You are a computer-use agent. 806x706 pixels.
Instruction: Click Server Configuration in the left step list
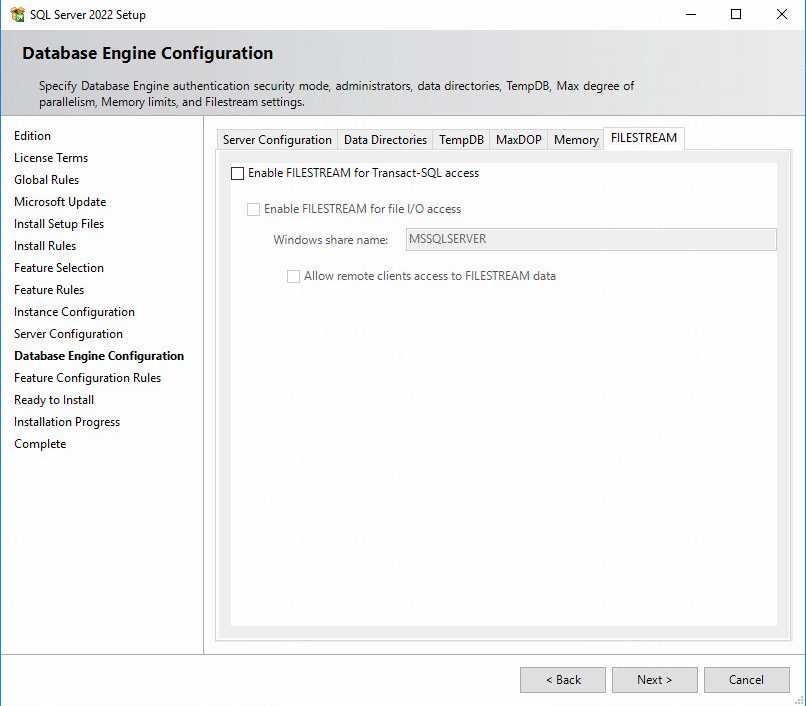click(68, 334)
